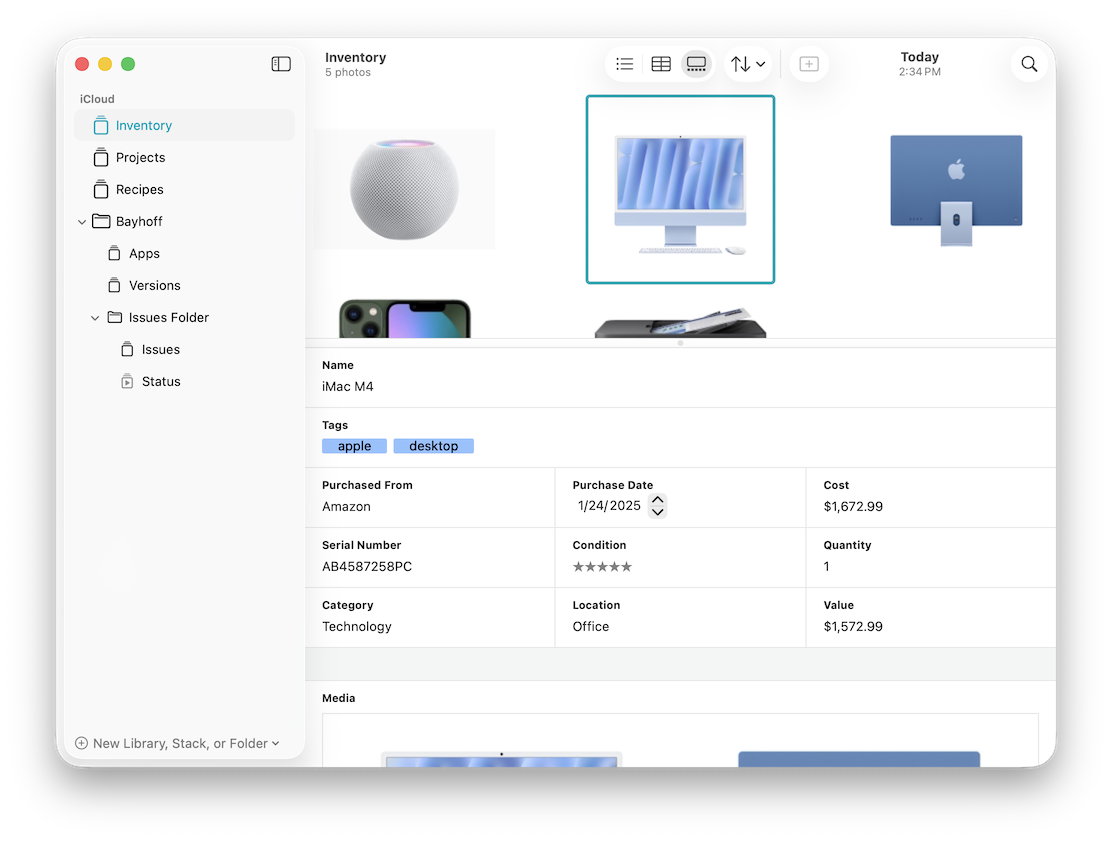This screenshot has width=1112, height=841.
Task: Open the Issues library under Issues Folder
Action: (163, 349)
